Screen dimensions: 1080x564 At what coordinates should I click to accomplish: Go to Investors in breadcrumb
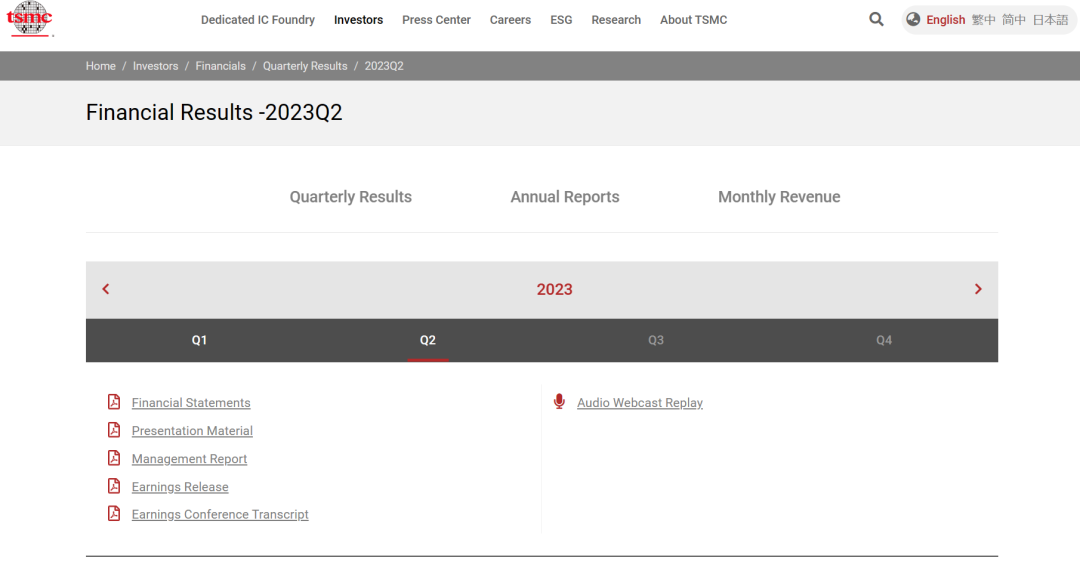[155, 66]
